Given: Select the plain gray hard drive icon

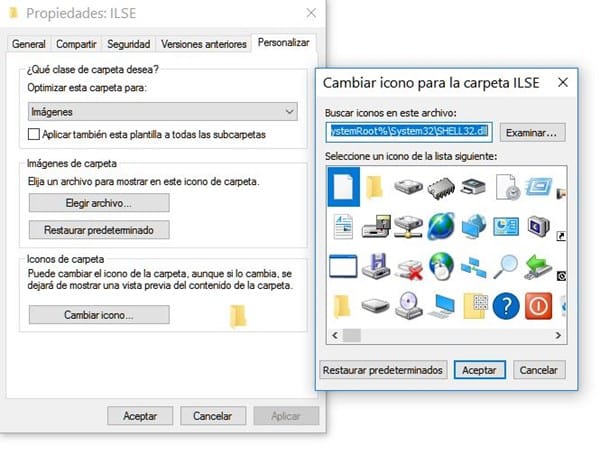Looking at the screenshot, I should (408, 187).
